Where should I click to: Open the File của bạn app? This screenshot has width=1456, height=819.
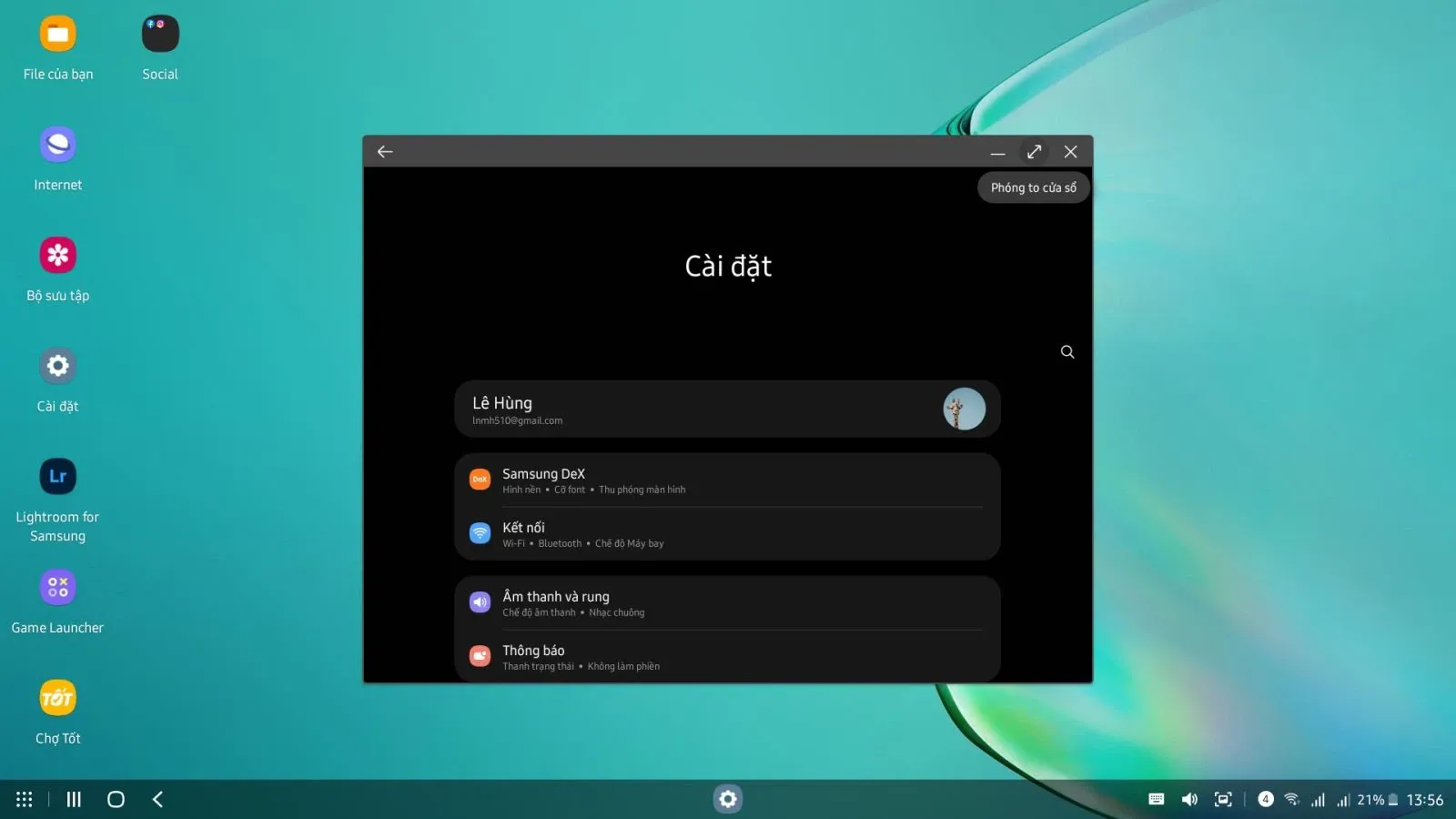pos(58,35)
